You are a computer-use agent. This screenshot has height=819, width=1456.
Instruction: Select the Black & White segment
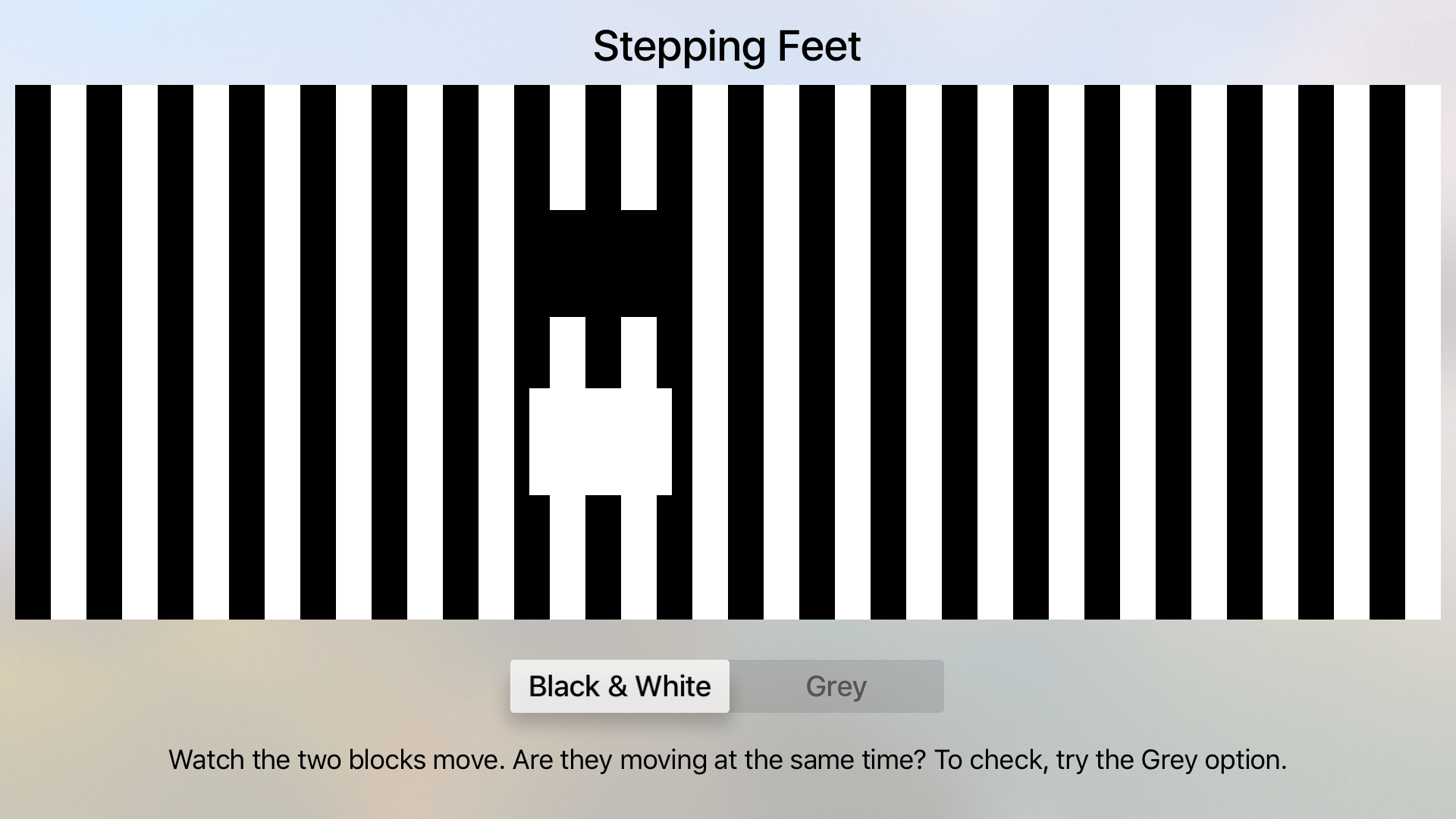620,686
